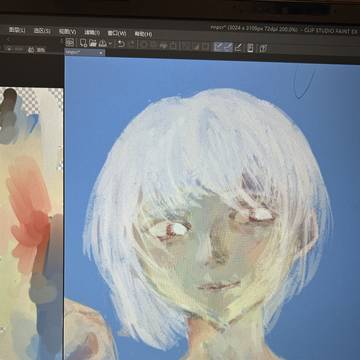Toggle the third snap icon with pen
Viewport: 360px width, 360px height.
[238, 47]
